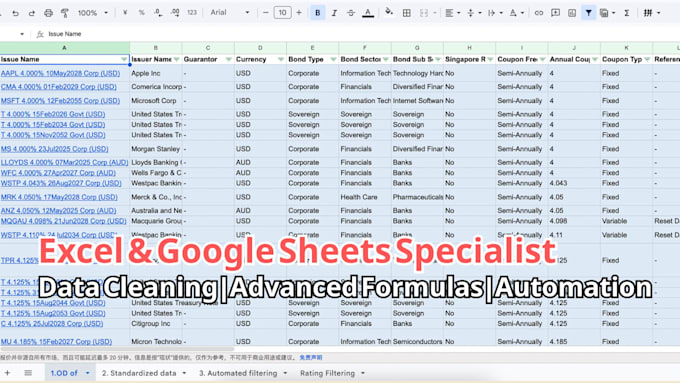Open the Currency column filter dropdown
The image size is (680, 383).
pos(281,59)
